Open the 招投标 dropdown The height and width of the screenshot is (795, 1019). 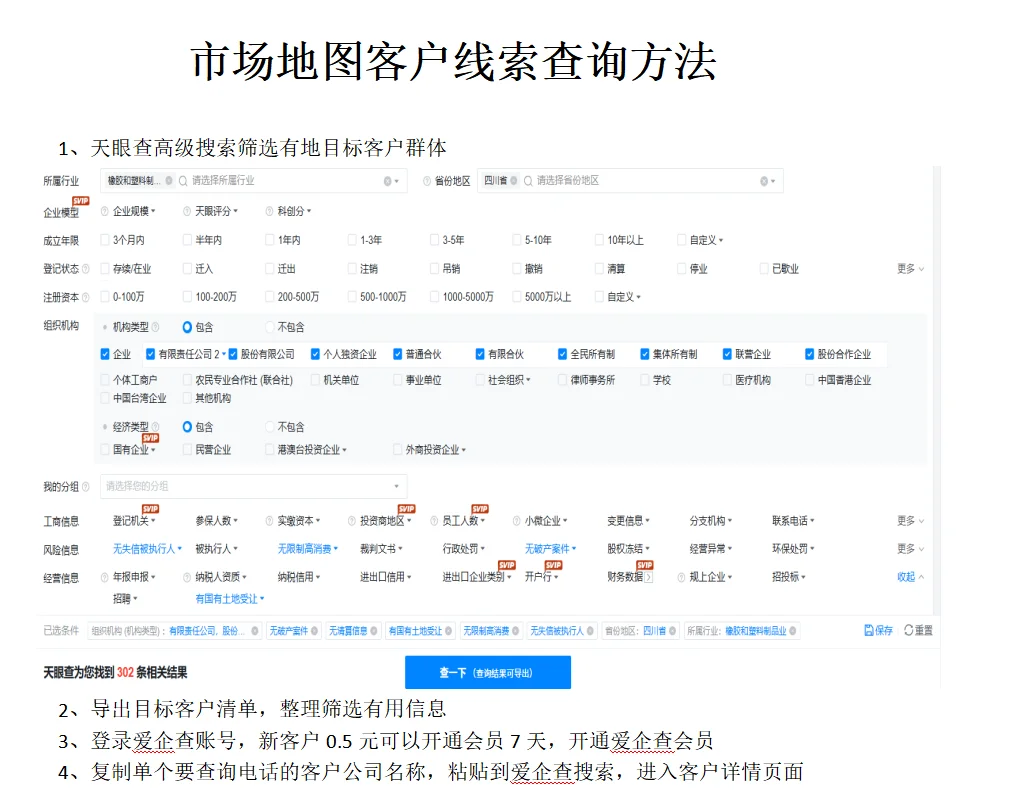click(789, 577)
